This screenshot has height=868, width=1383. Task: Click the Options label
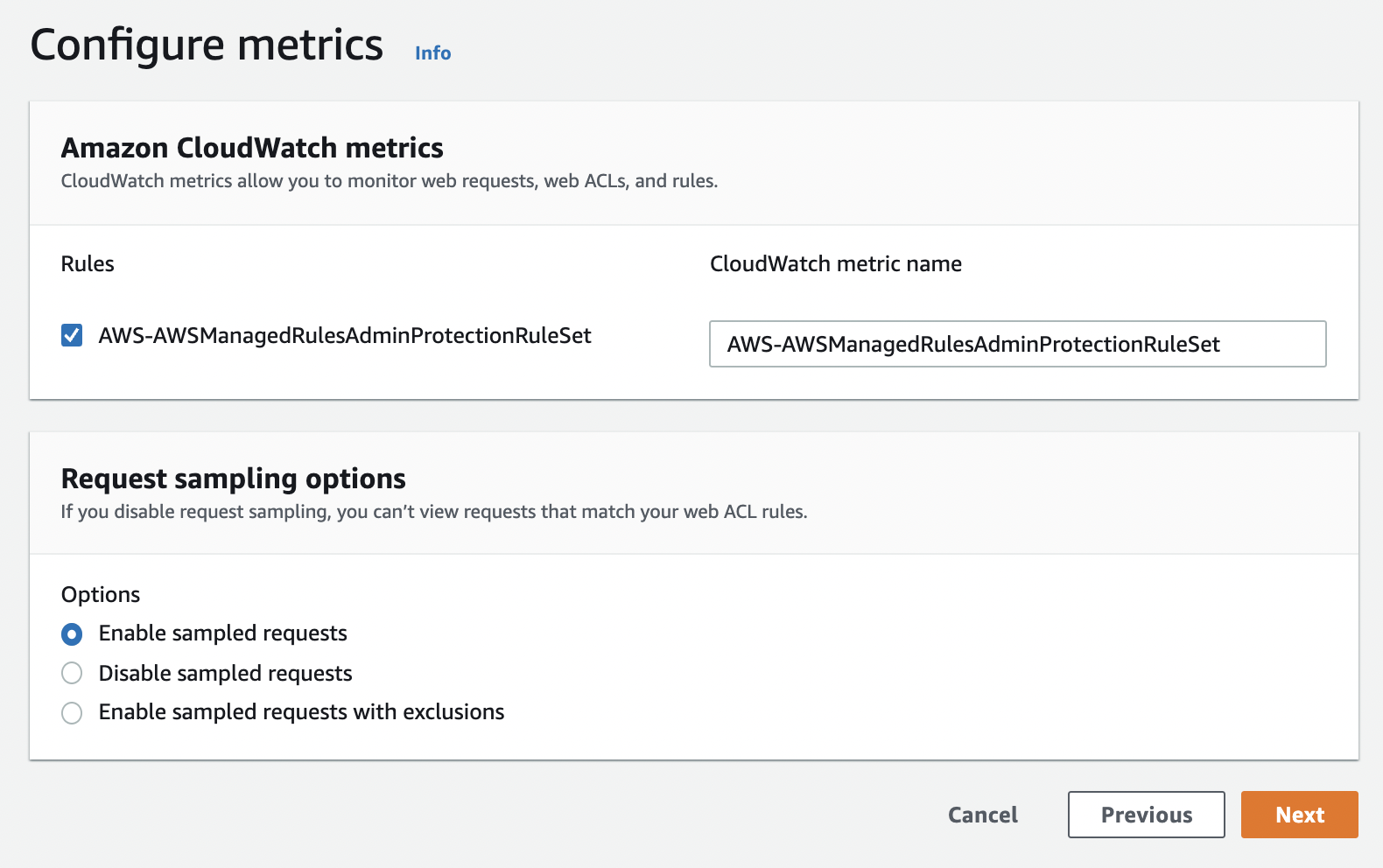point(101,595)
